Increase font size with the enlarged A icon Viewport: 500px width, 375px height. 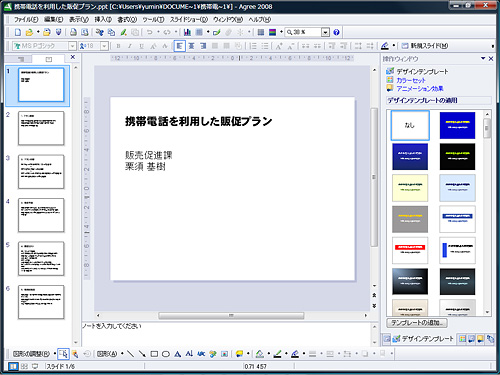279,46
